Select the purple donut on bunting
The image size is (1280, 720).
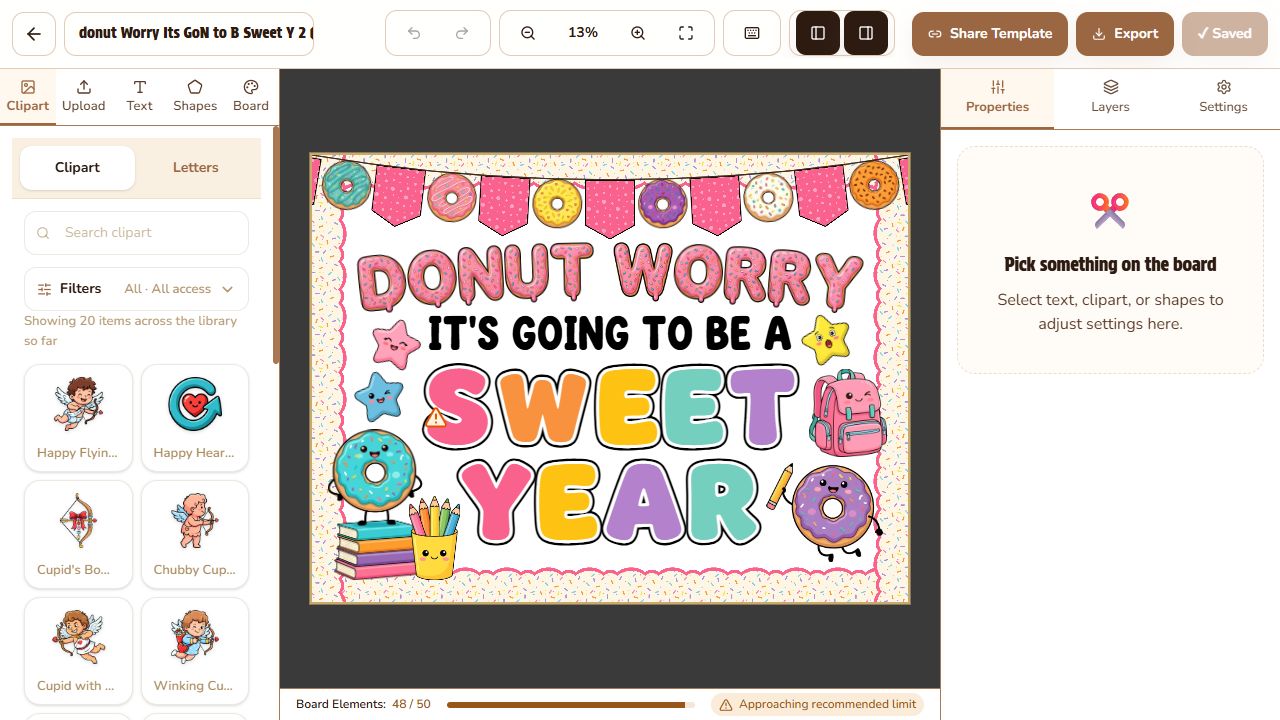coord(662,203)
